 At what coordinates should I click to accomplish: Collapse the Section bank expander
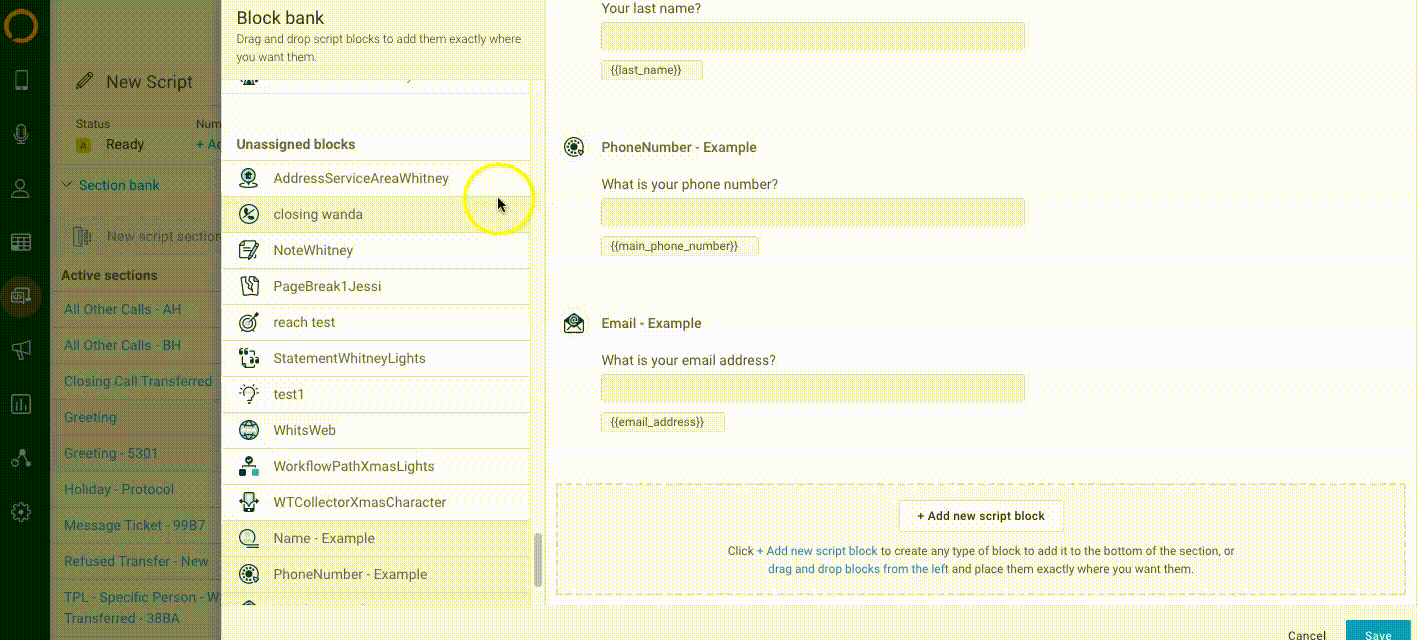coord(67,185)
